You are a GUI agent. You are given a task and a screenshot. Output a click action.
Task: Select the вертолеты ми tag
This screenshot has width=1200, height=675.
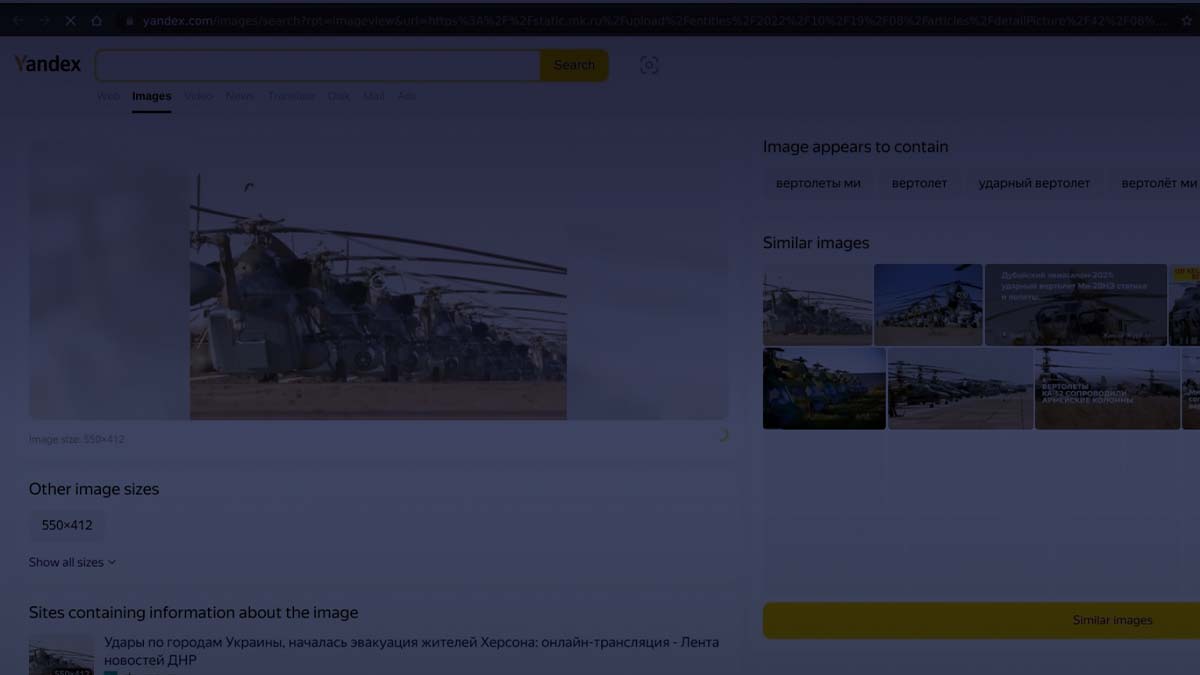click(x=818, y=183)
